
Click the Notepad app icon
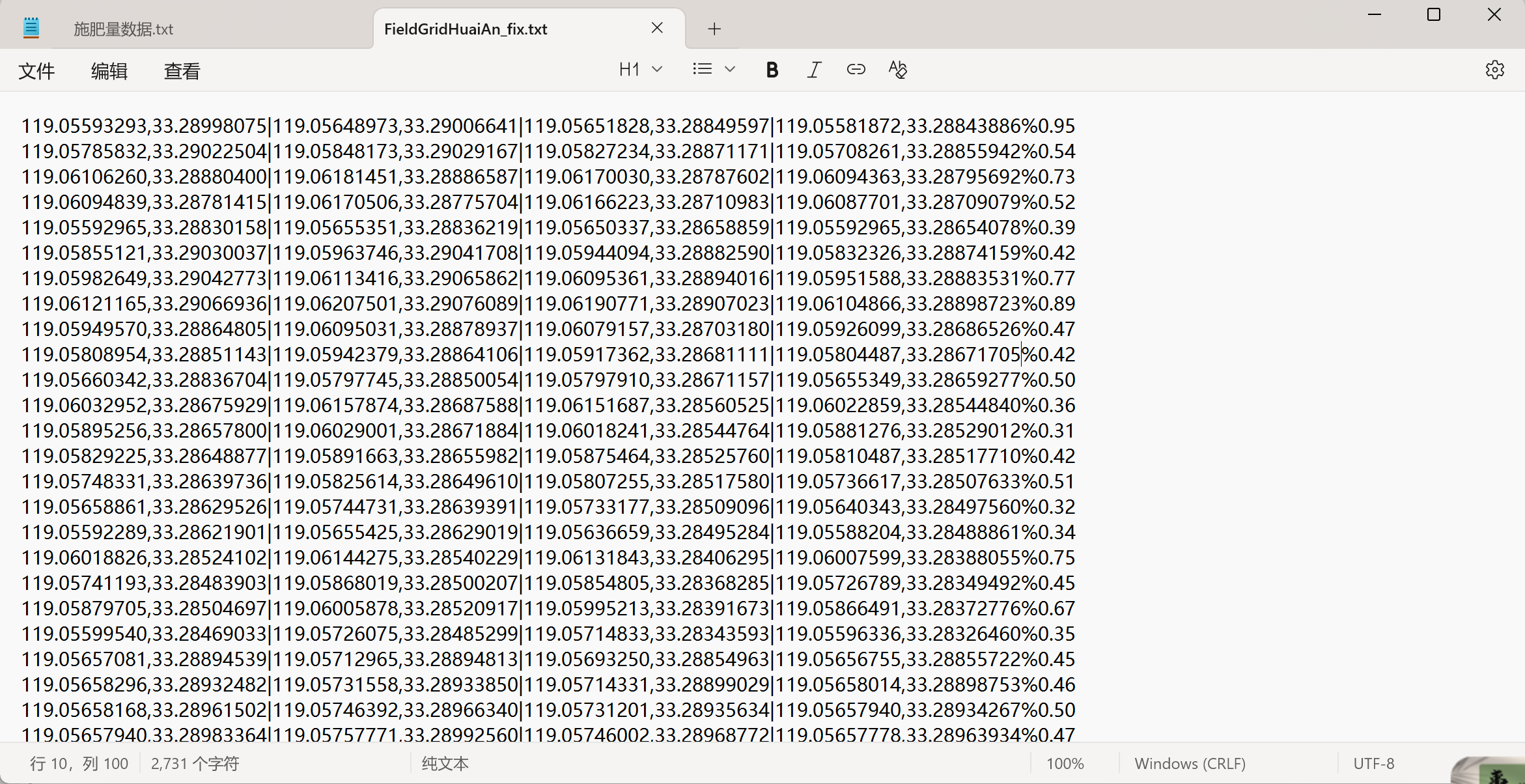pyautogui.click(x=31, y=28)
